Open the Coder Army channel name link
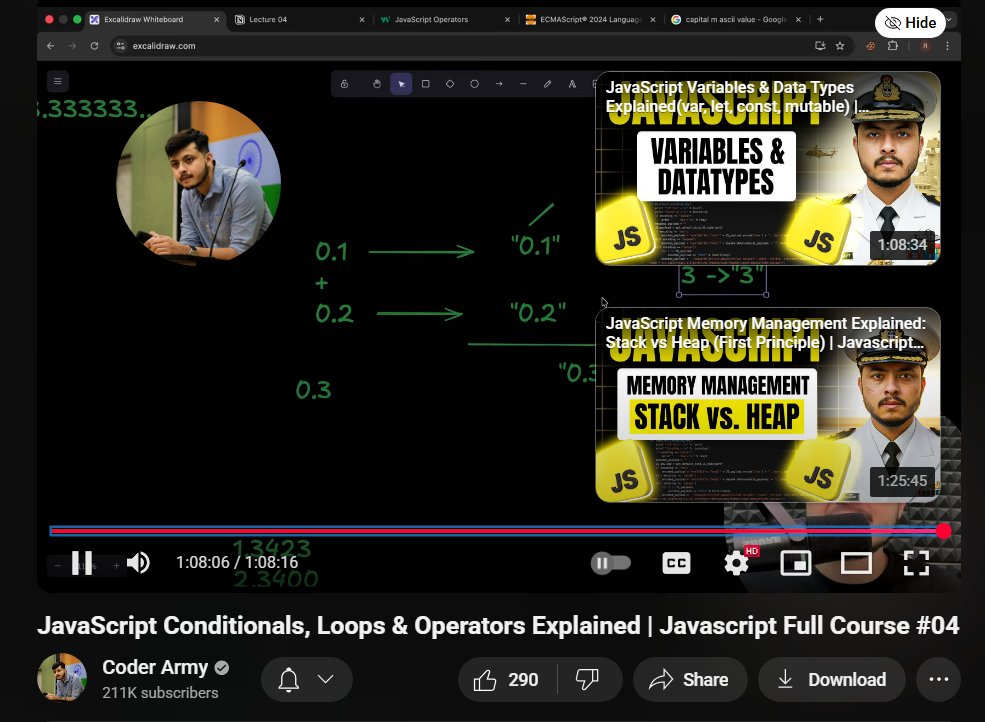The height and width of the screenshot is (722, 985). (x=155, y=667)
